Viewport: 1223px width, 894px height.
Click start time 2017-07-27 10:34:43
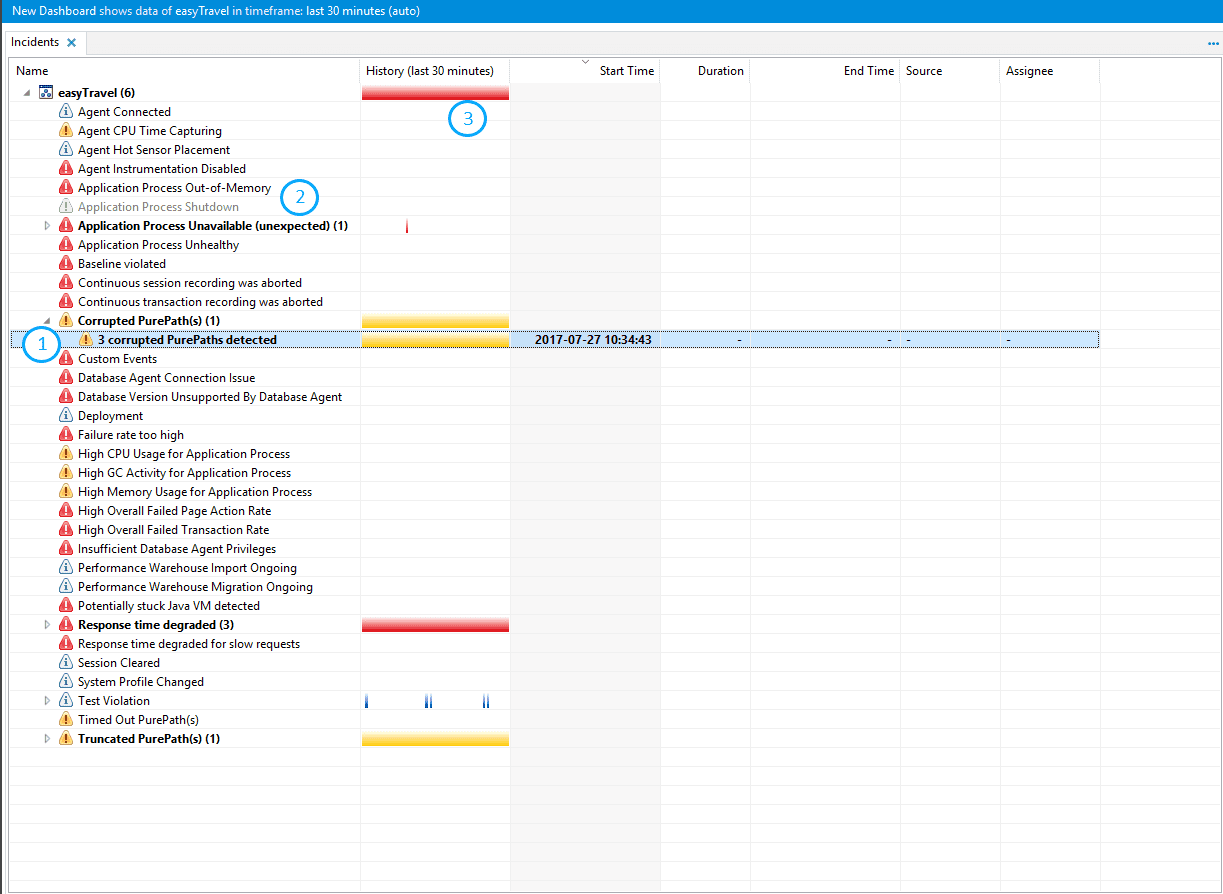(x=593, y=340)
